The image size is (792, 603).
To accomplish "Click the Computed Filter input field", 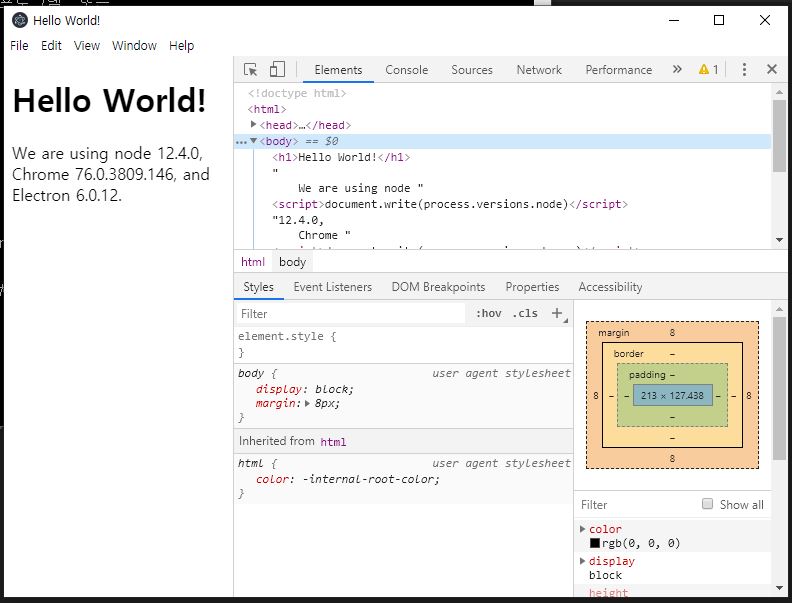I will [x=636, y=505].
